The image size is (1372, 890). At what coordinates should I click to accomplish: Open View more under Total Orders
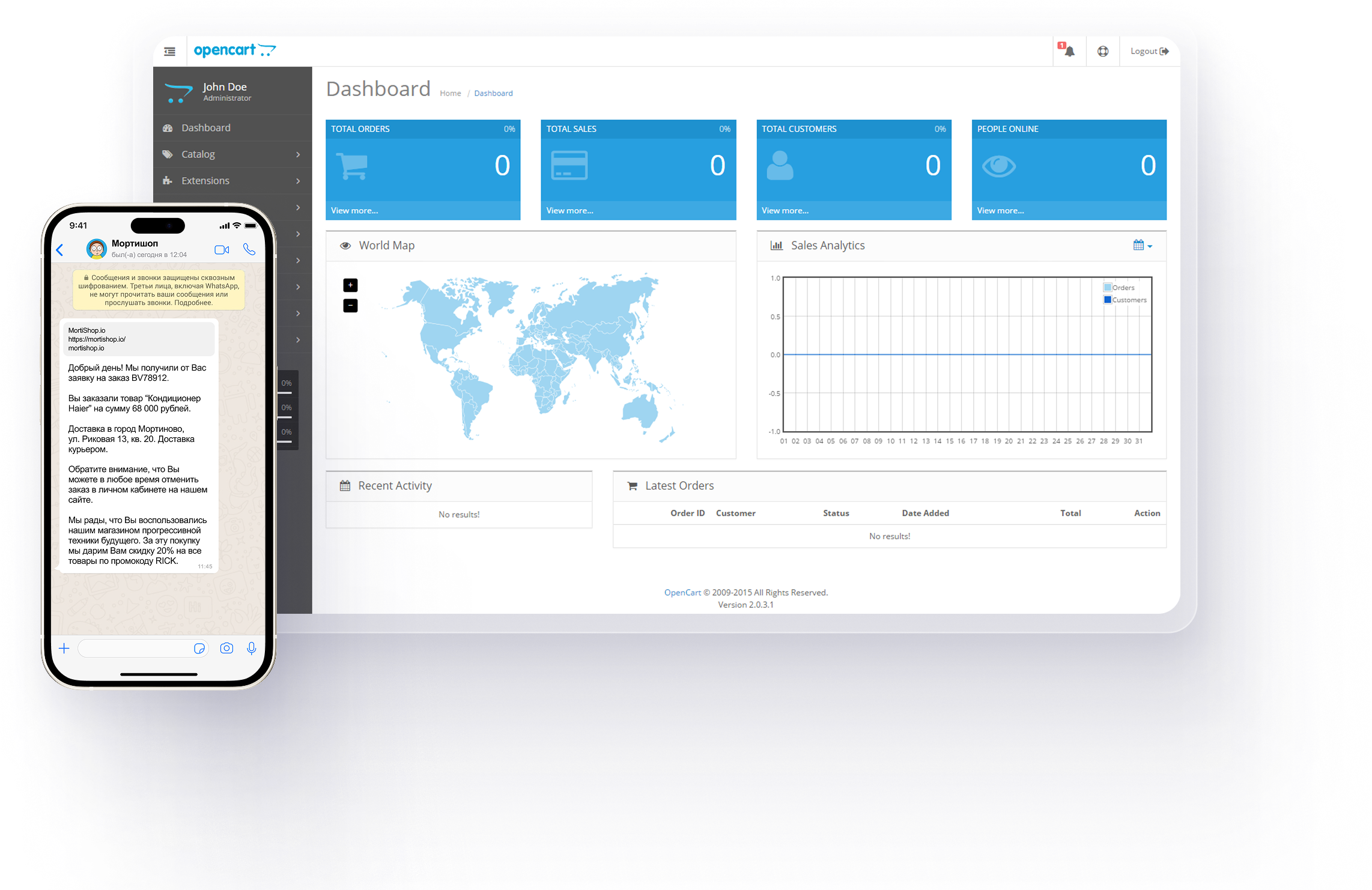point(354,211)
